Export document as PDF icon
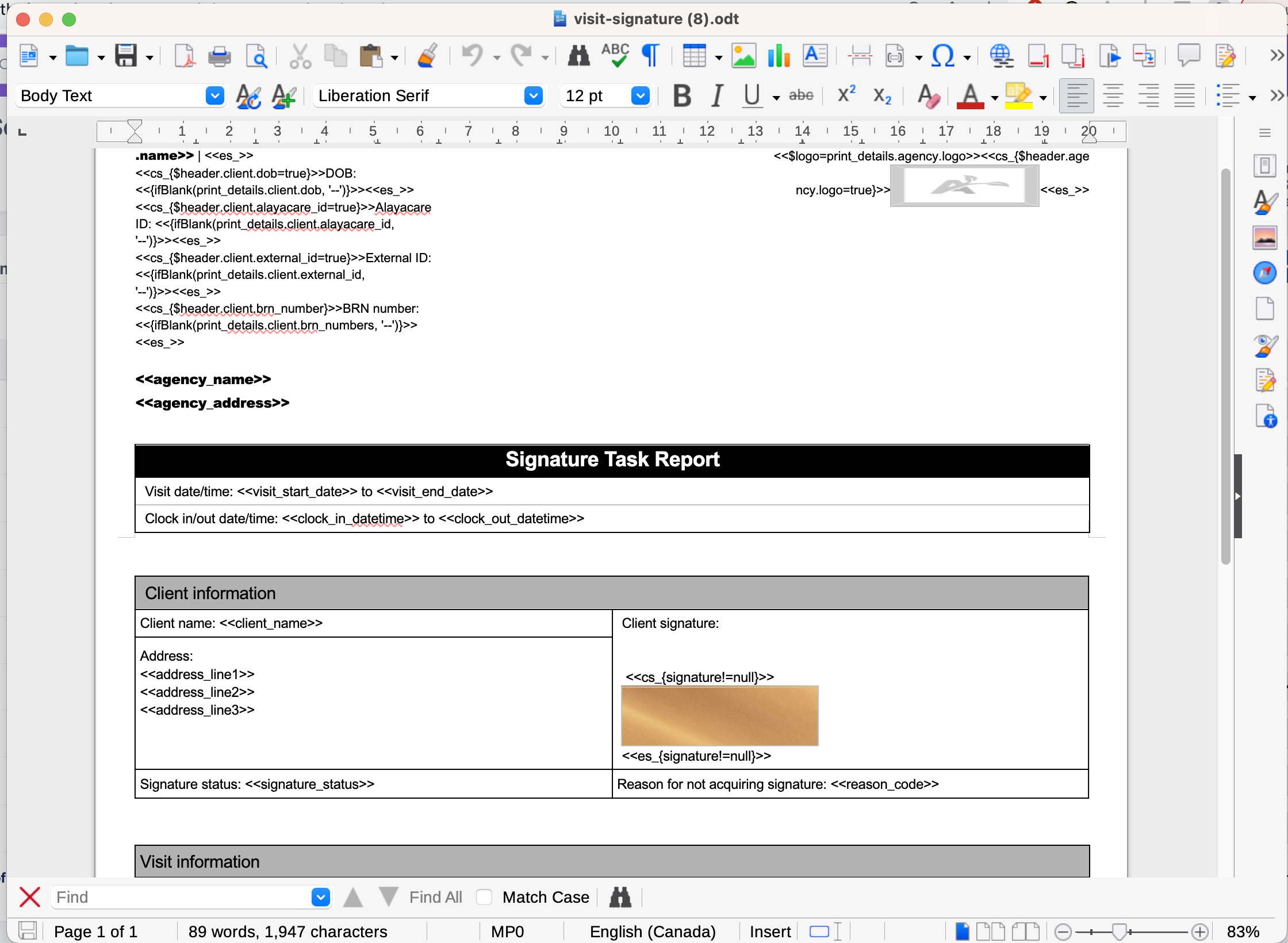 (185, 56)
